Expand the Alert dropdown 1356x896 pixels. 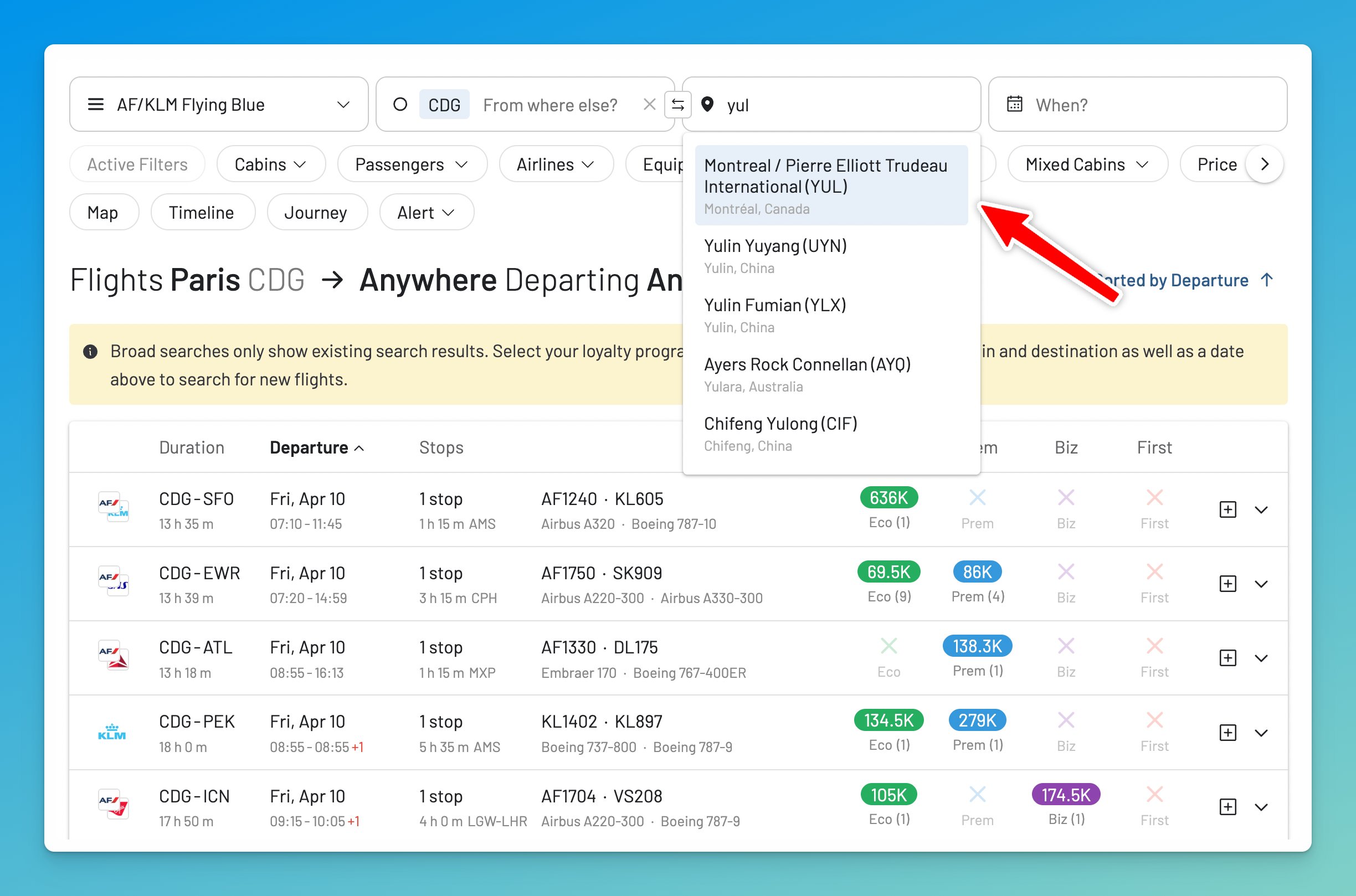click(x=425, y=212)
